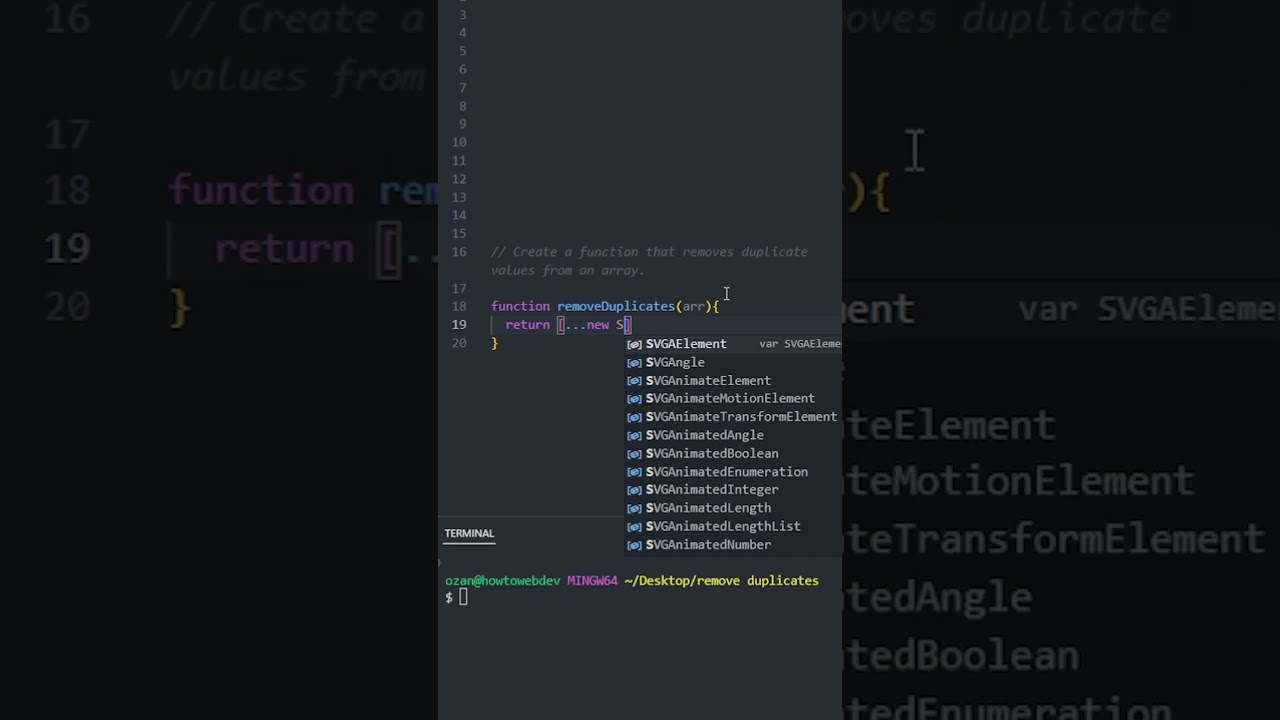Click the 'new' keyword on line 19
The height and width of the screenshot is (720, 1280).
pyautogui.click(x=598, y=324)
